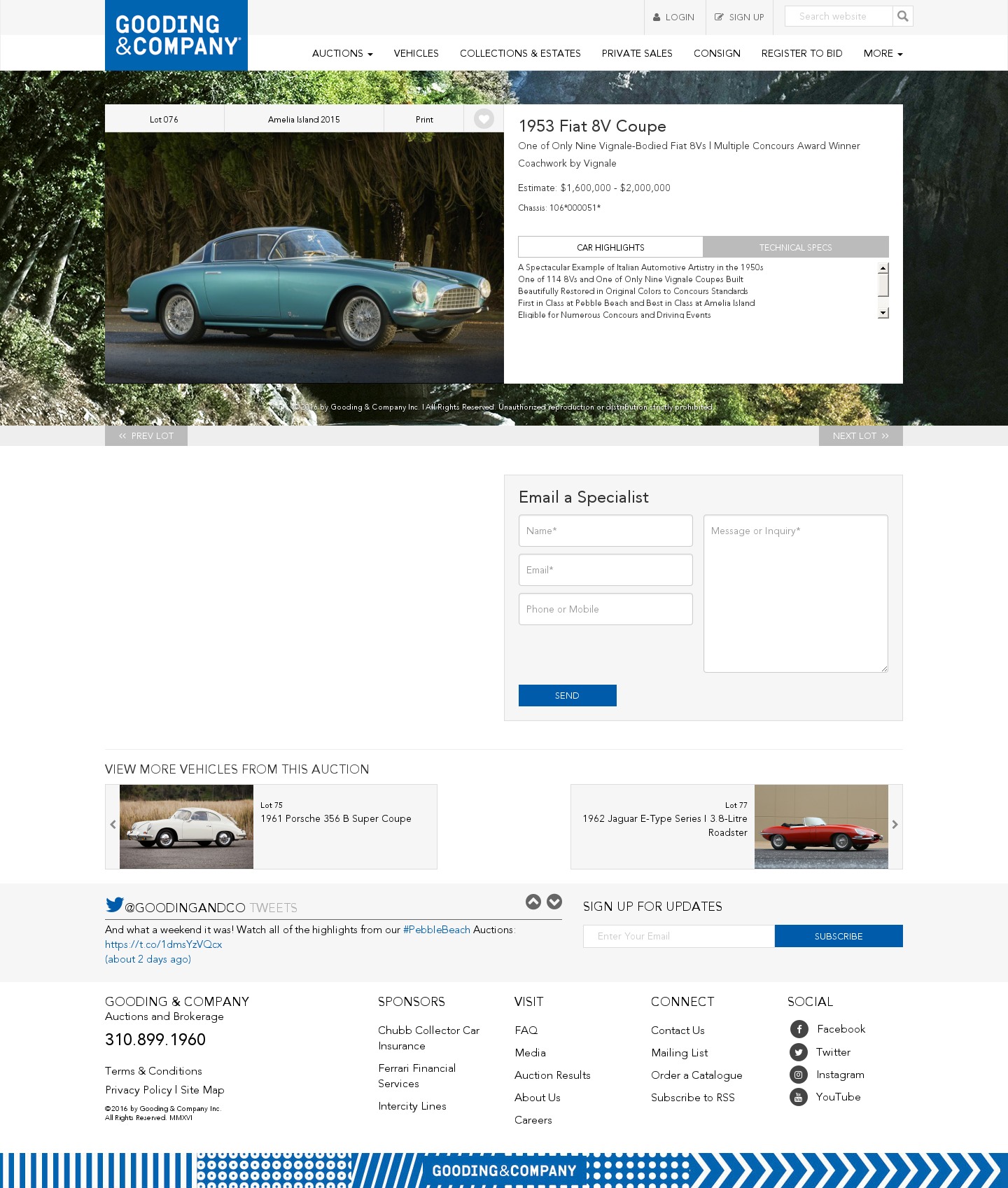This screenshot has height=1188, width=1008.
Task: Open the 1961 Porsche 356 B thumbnail
Action: (x=186, y=827)
